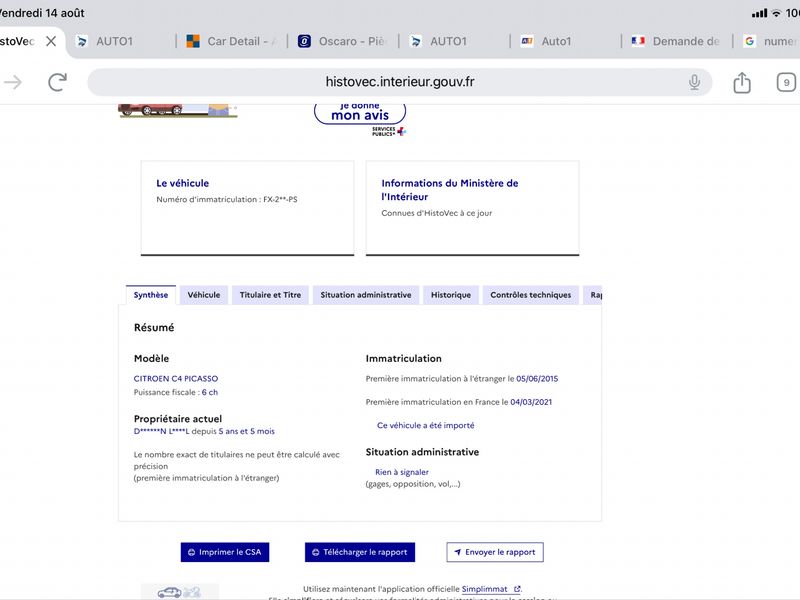Tap the microphone icon in the address bar
Image resolution: width=800 pixels, height=600 pixels.
coord(694,82)
